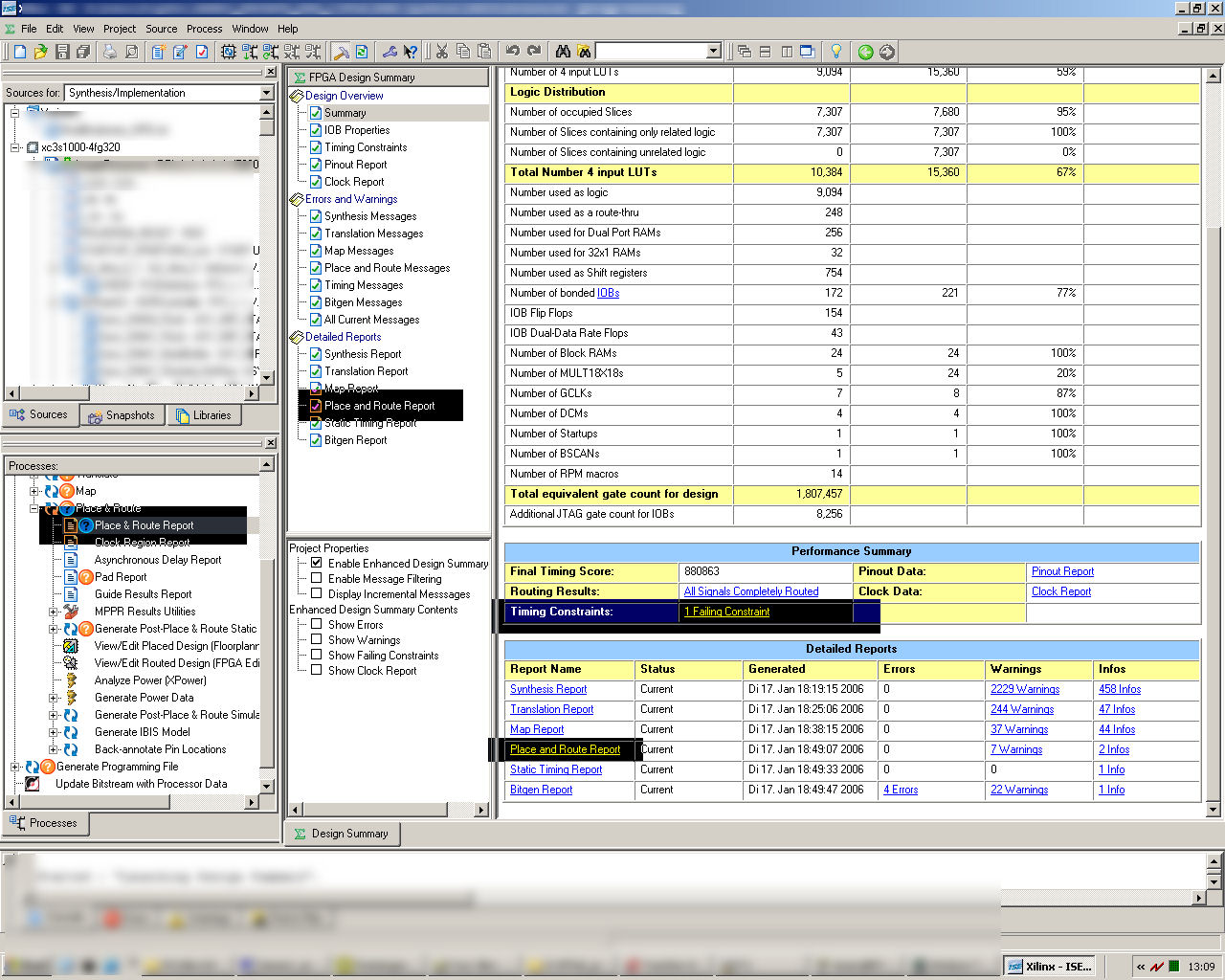The height and width of the screenshot is (980, 1225).
Task: Click the green back arrow icon
Action: [x=865, y=52]
